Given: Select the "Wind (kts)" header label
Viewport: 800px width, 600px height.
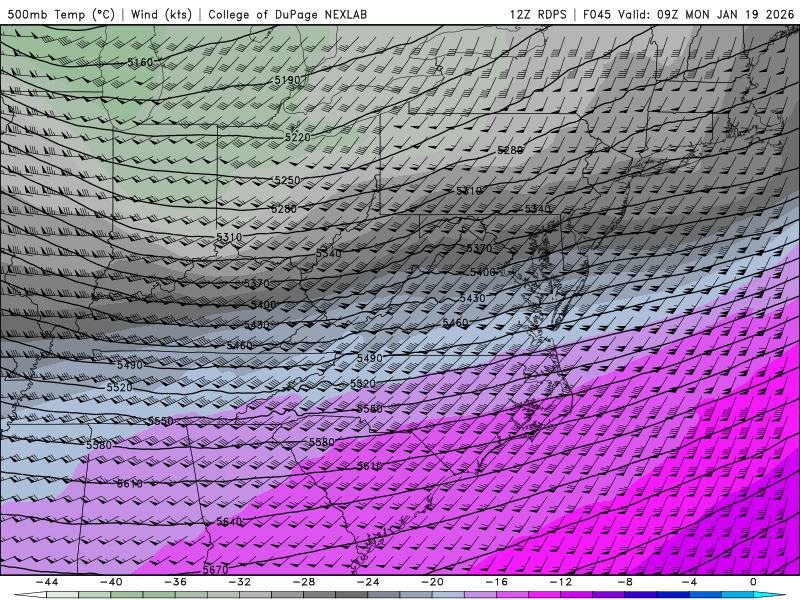Looking at the screenshot, I should pyautogui.click(x=161, y=14).
